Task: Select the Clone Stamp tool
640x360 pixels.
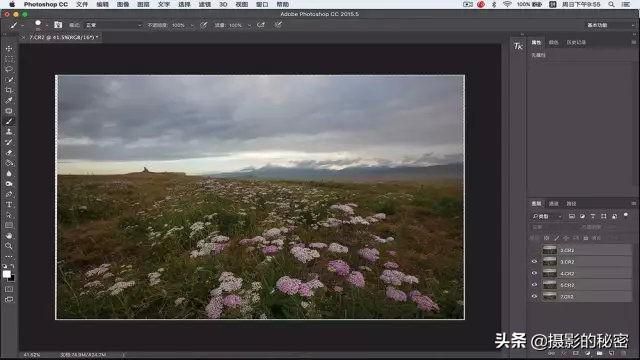Action: (x=9, y=132)
